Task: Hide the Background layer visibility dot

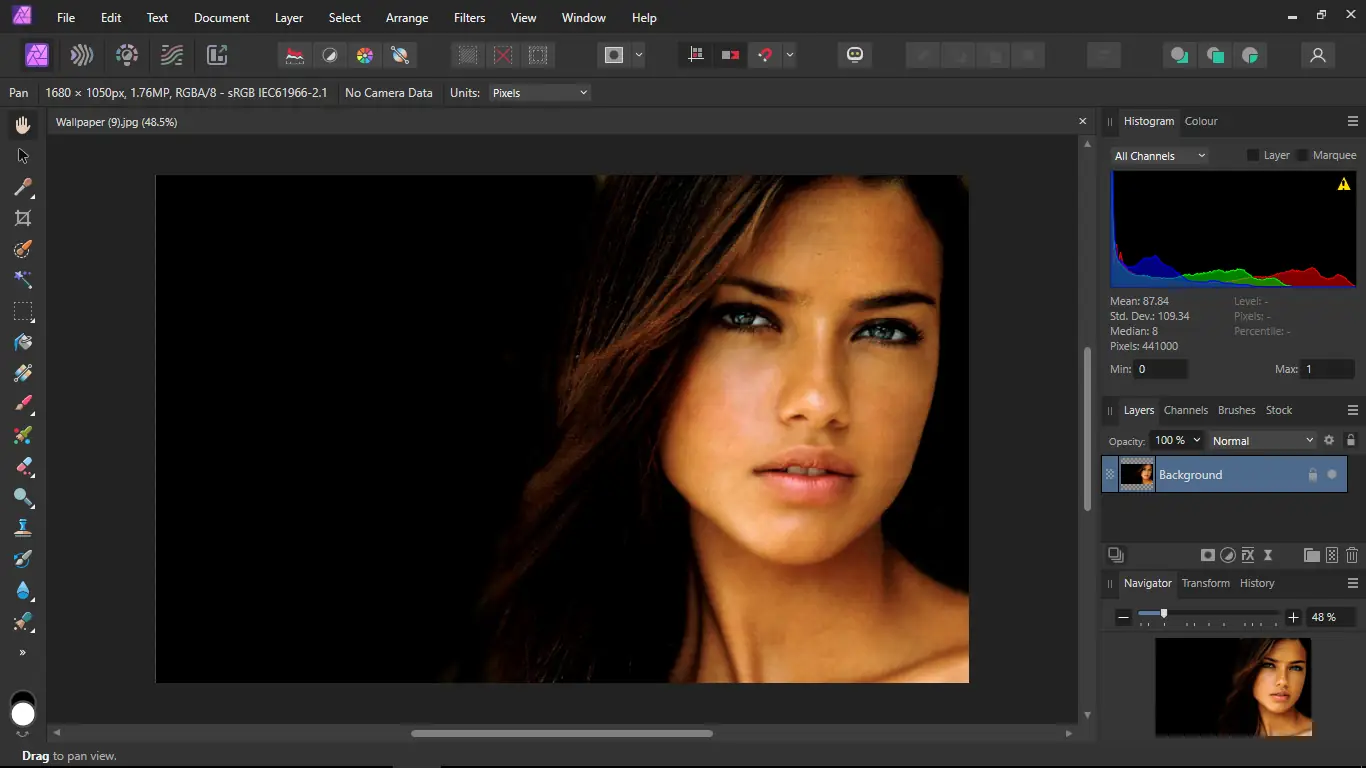Action: click(x=1332, y=475)
